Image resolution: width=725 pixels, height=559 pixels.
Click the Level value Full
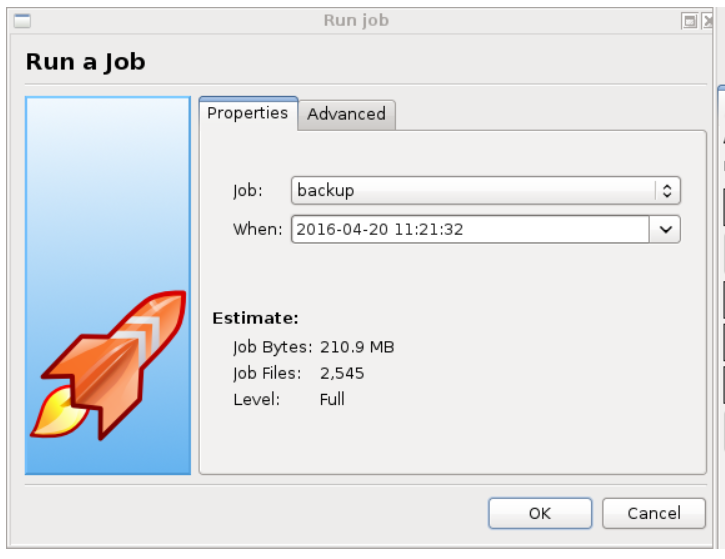tap(332, 399)
